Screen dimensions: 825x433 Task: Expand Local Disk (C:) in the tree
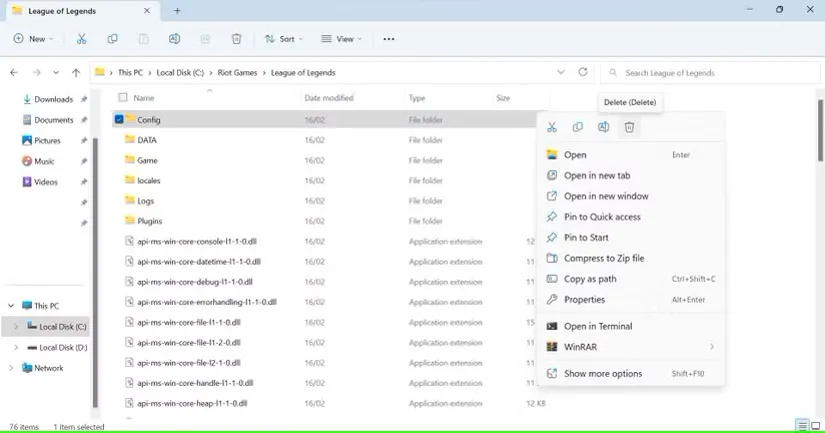click(16, 327)
